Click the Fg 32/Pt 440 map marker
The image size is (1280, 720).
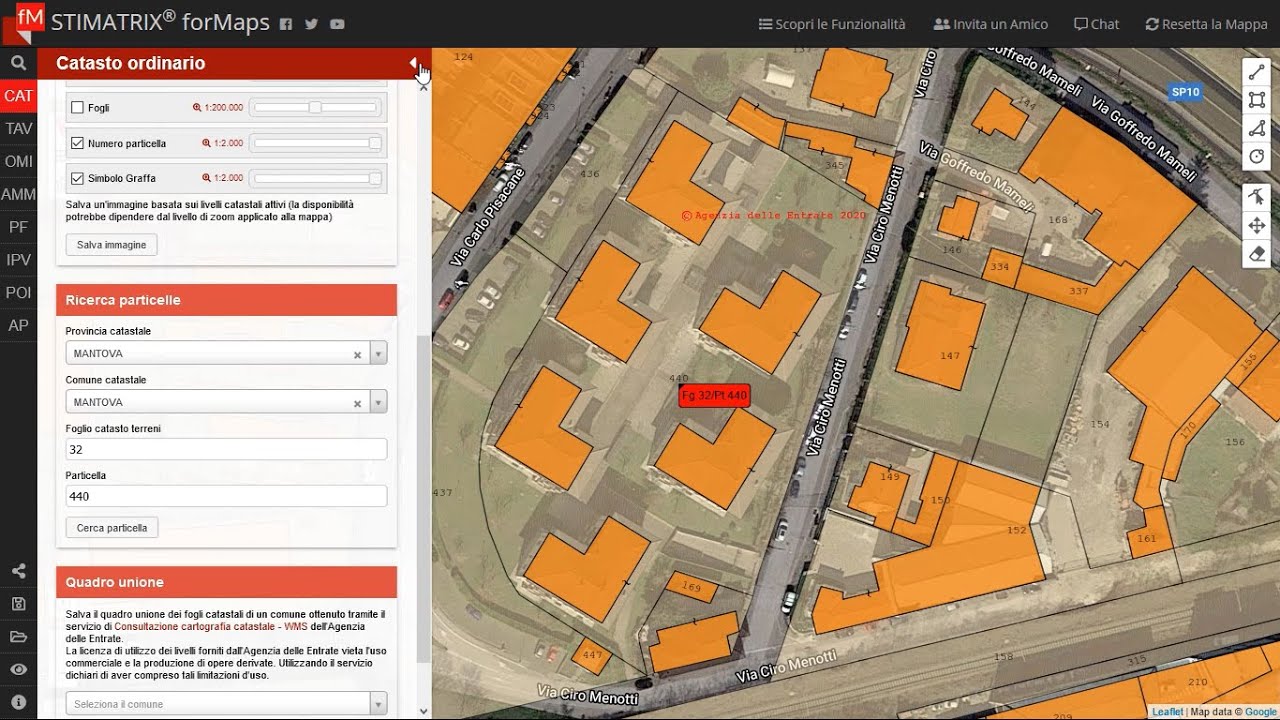(714, 396)
